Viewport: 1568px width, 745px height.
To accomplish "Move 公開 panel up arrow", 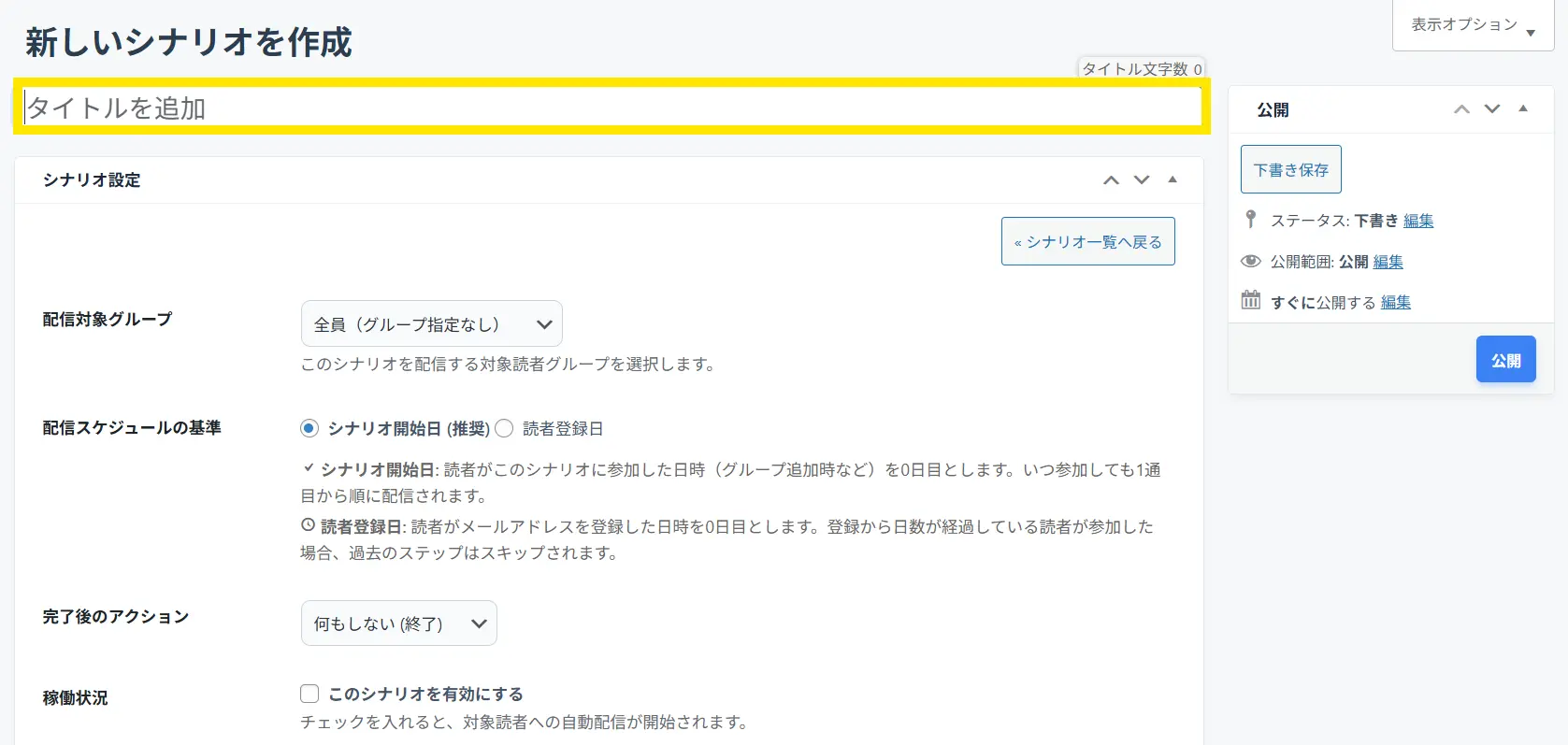I will click(1461, 109).
